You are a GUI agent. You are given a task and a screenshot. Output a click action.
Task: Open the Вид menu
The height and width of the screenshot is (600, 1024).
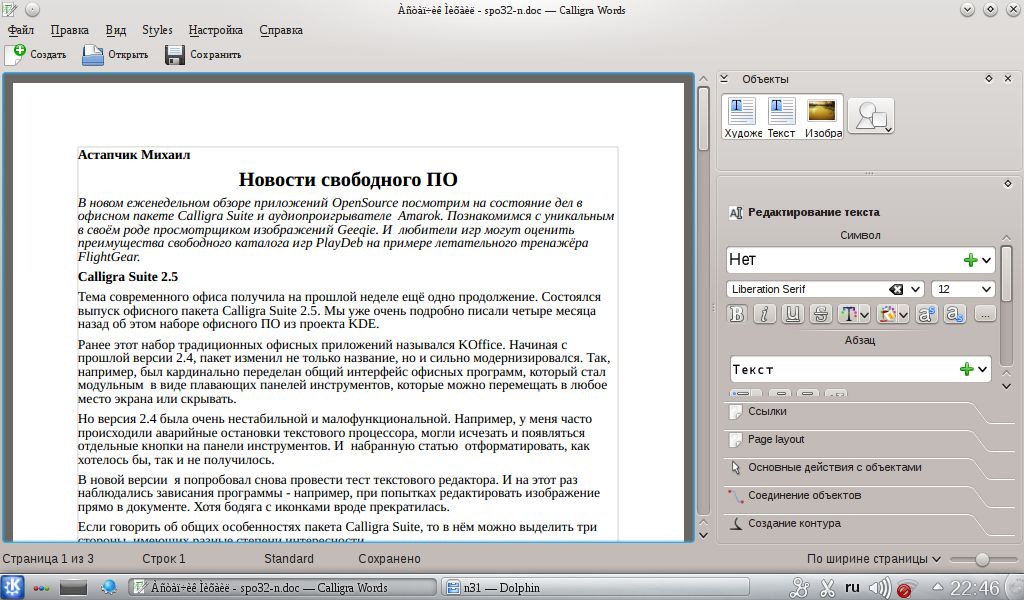tap(116, 30)
